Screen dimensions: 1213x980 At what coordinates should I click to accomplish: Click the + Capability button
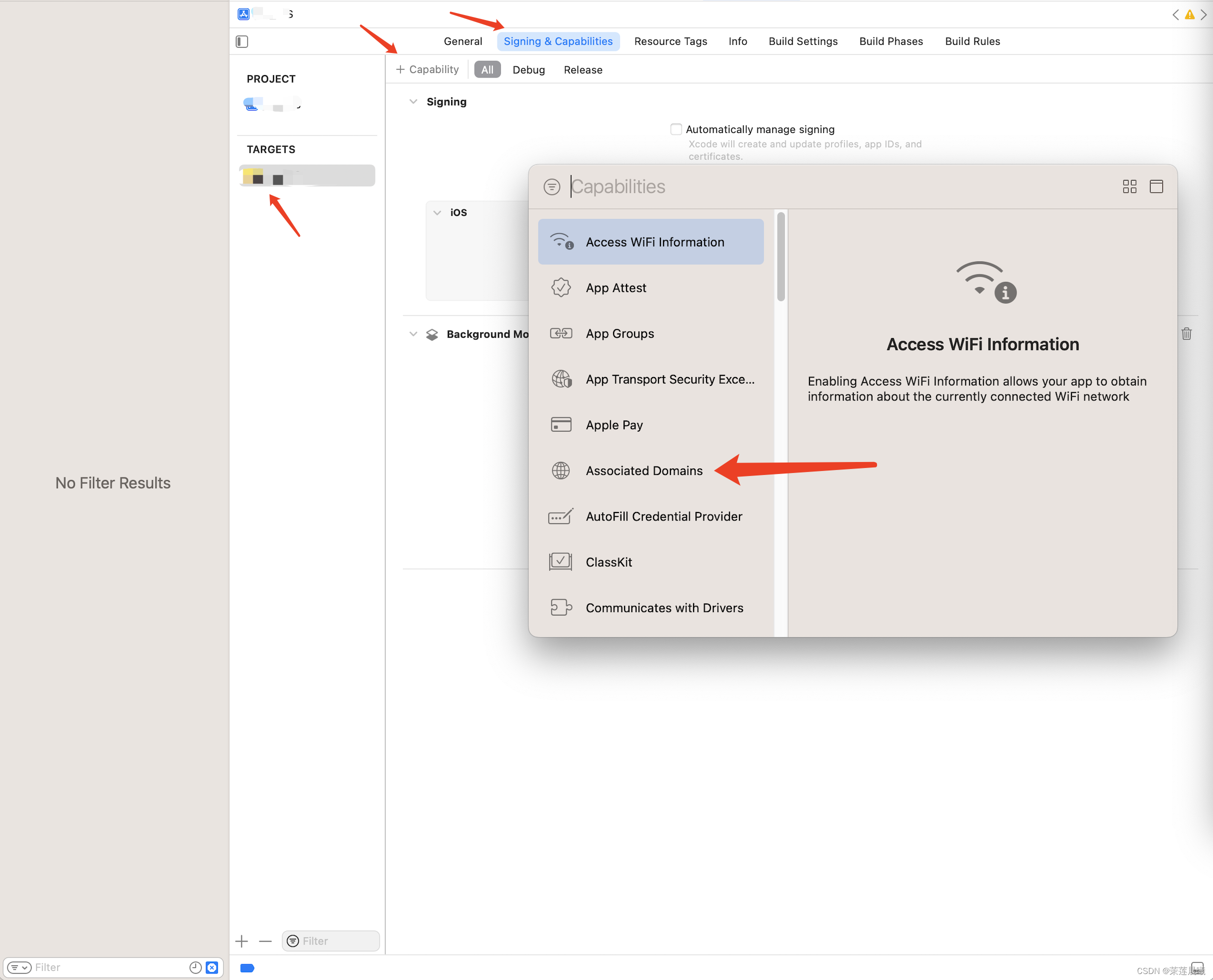pos(427,69)
